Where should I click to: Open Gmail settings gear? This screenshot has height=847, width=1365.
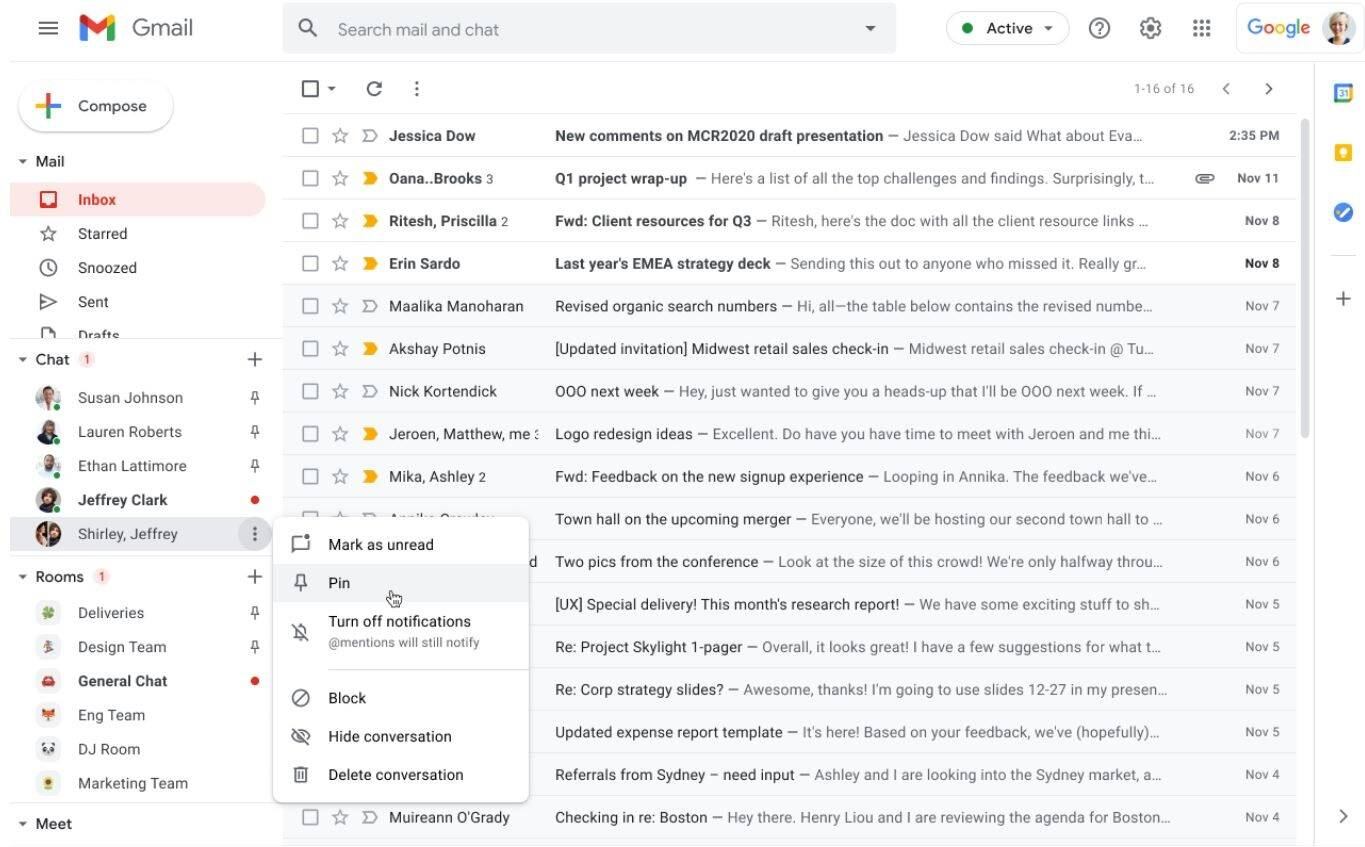tap(1150, 28)
